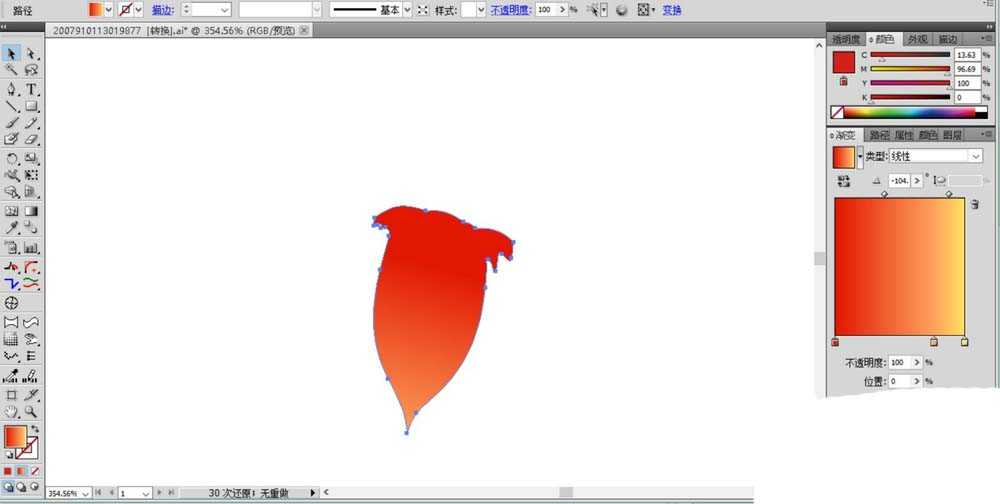The width and height of the screenshot is (1000, 504).
Task: Select the Eraser tool
Action: 31,139
